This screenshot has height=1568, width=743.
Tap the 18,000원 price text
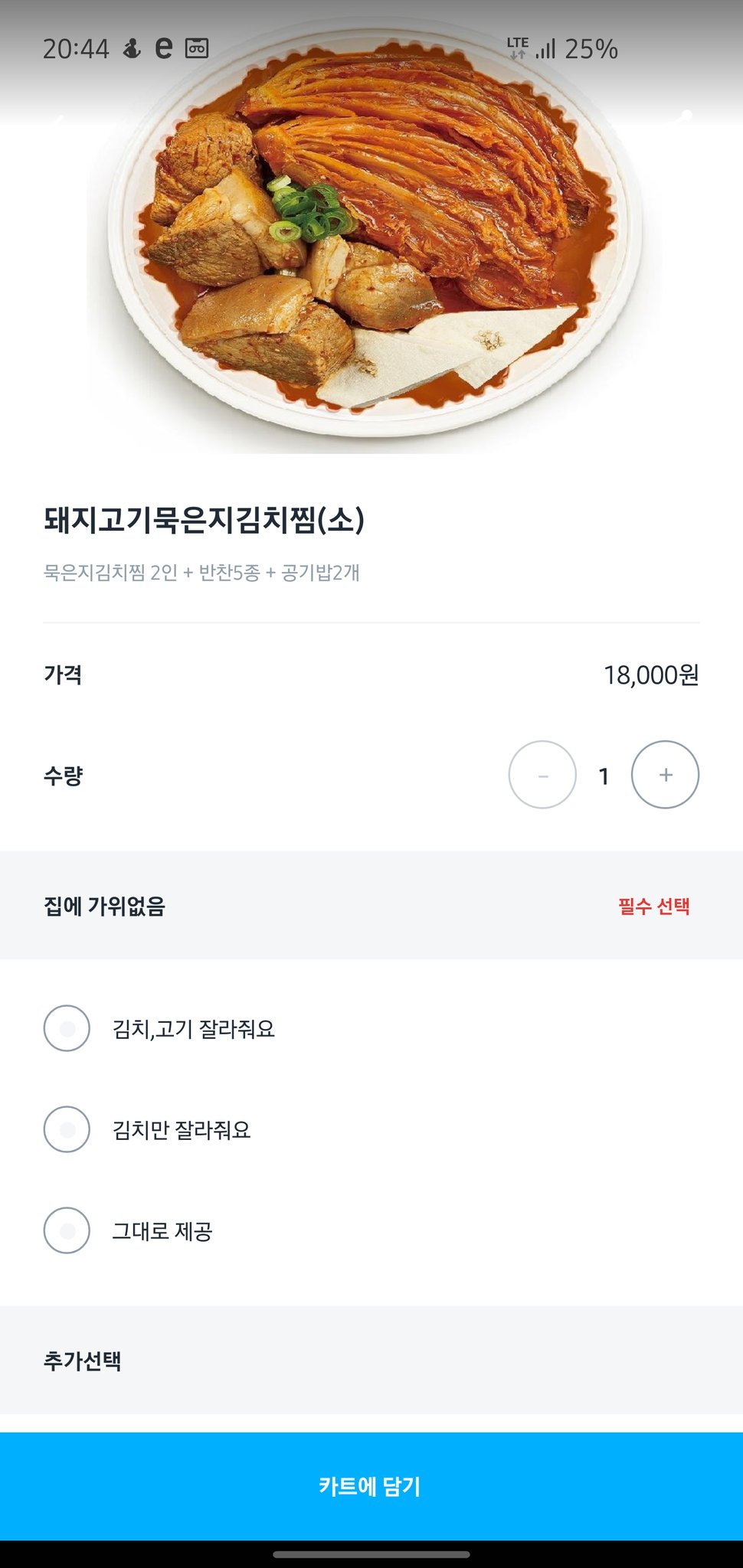coord(651,675)
